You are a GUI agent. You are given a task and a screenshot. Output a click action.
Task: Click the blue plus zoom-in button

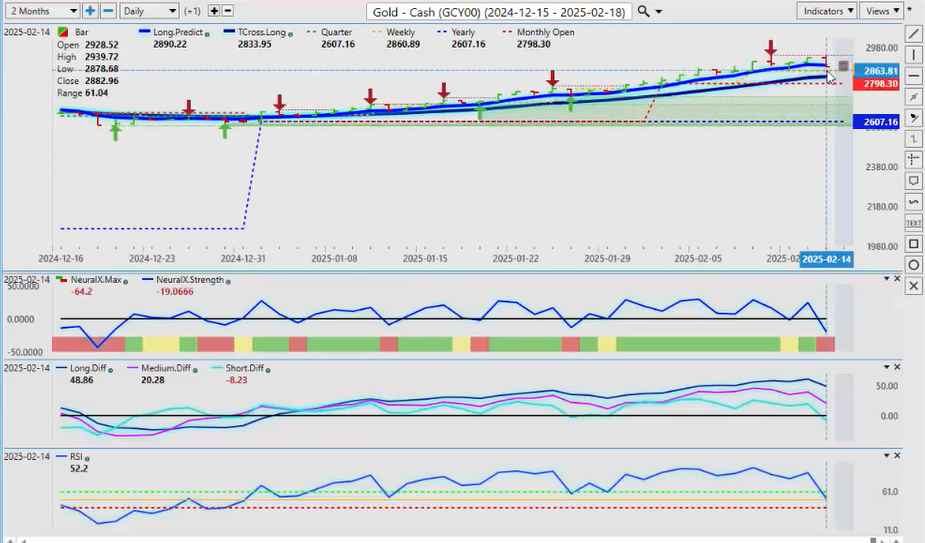[x=90, y=11]
